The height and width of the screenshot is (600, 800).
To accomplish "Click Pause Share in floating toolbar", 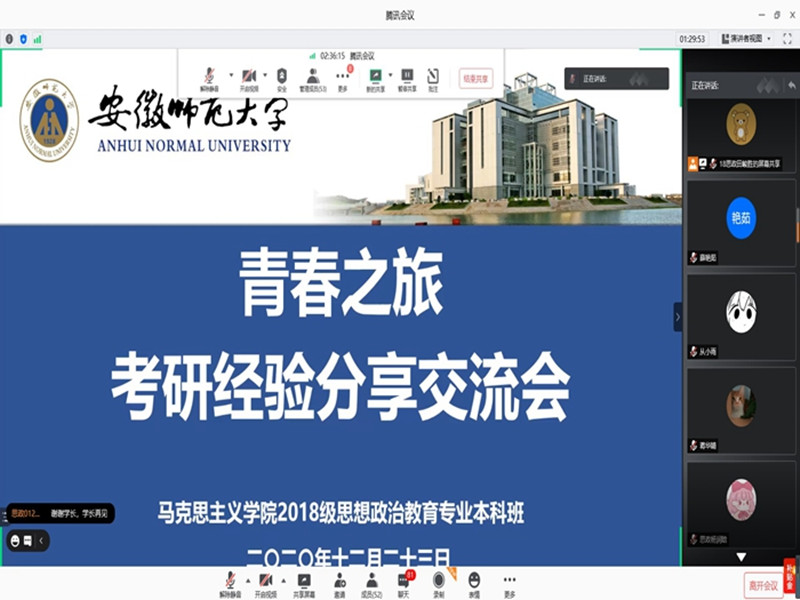I will pos(407,78).
